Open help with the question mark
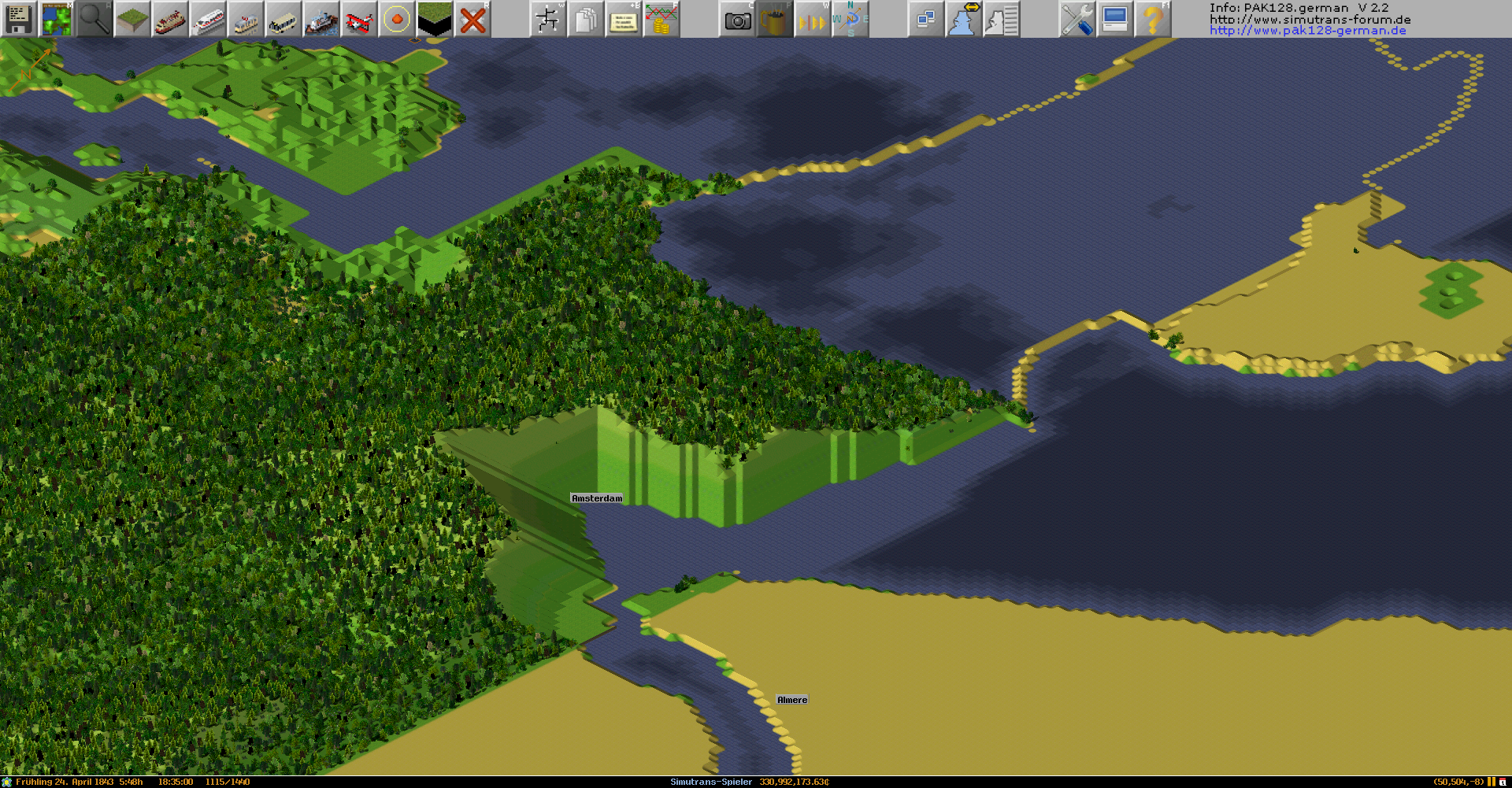1512x788 pixels. (x=1152, y=19)
